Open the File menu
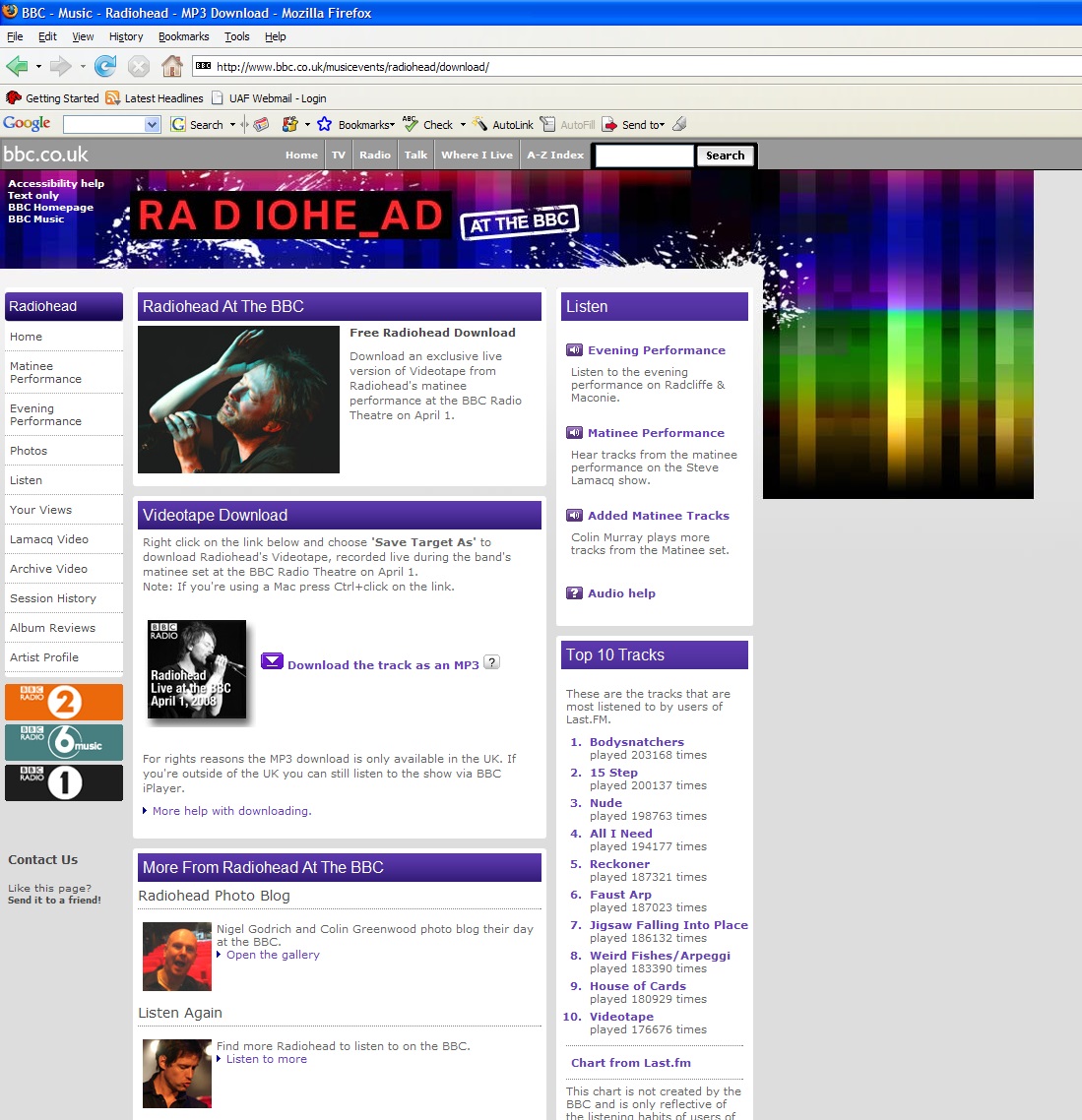Viewport: 1082px width, 1120px height. pyautogui.click(x=15, y=36)
